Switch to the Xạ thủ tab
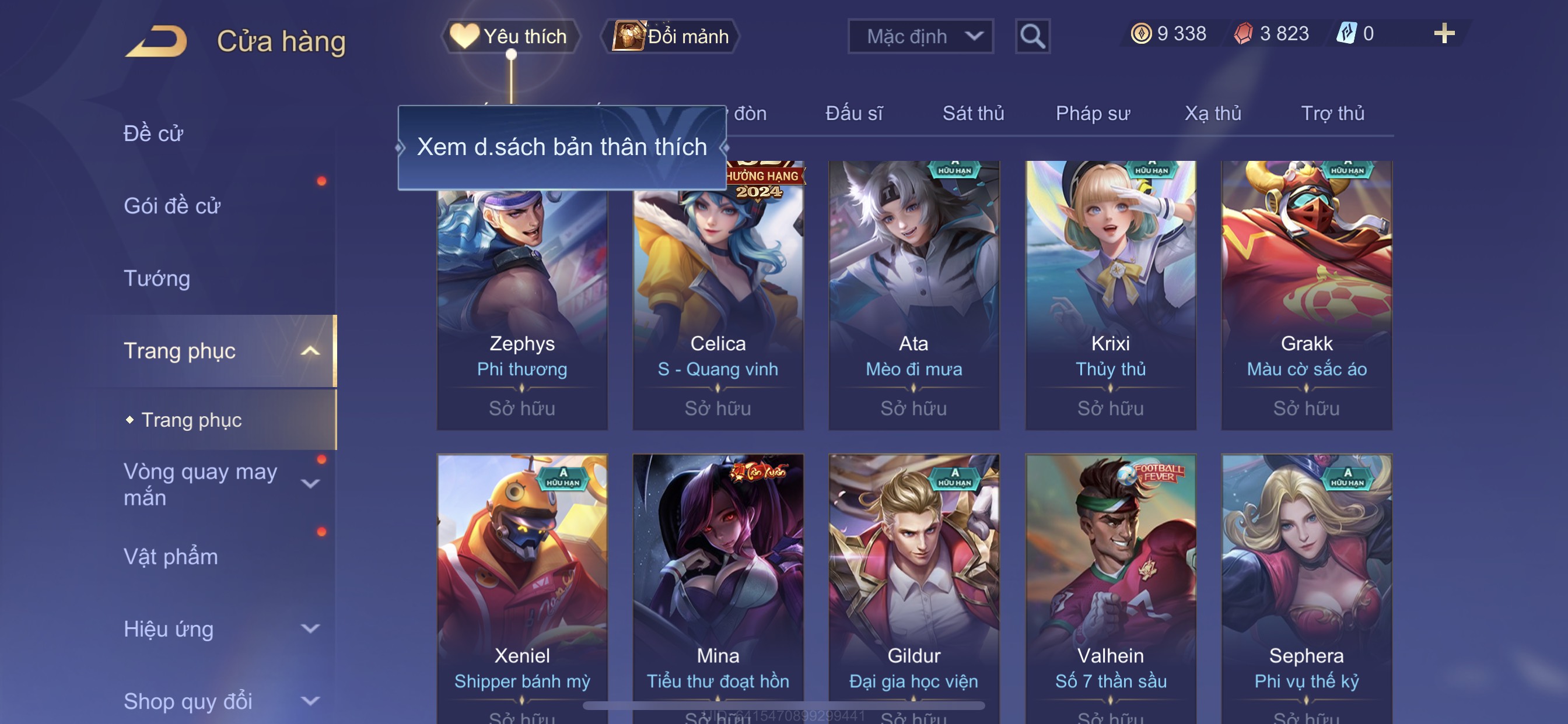 (x=1213, y=113)
